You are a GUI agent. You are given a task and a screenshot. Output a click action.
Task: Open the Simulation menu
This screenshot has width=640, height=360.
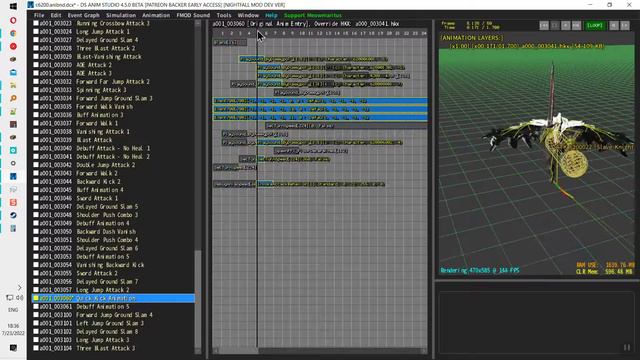tap(121, 15)
